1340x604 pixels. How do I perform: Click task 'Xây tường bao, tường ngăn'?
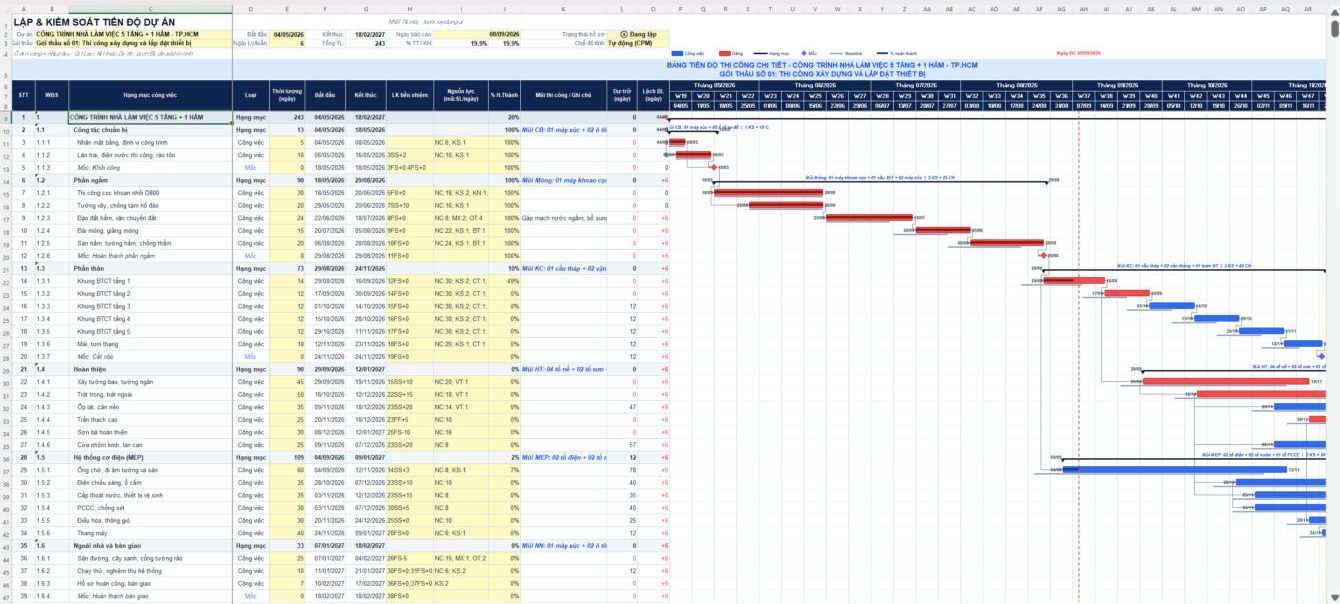[115, 382]
